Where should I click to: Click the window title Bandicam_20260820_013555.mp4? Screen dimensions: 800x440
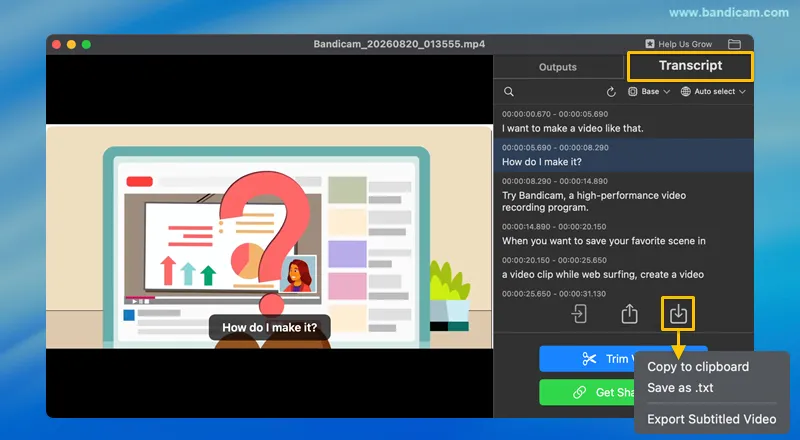[399, 44]
